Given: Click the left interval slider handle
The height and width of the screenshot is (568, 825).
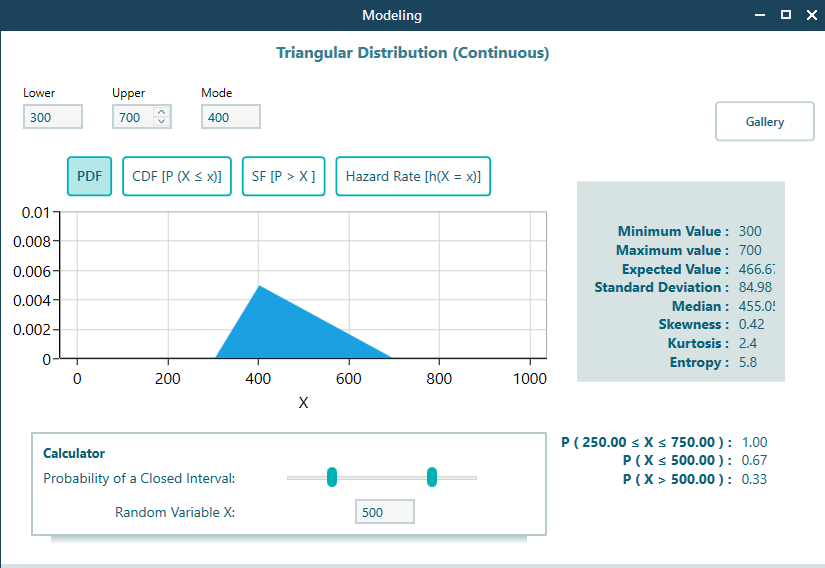Looking at the screenshot, I should (x=332, y=478).
